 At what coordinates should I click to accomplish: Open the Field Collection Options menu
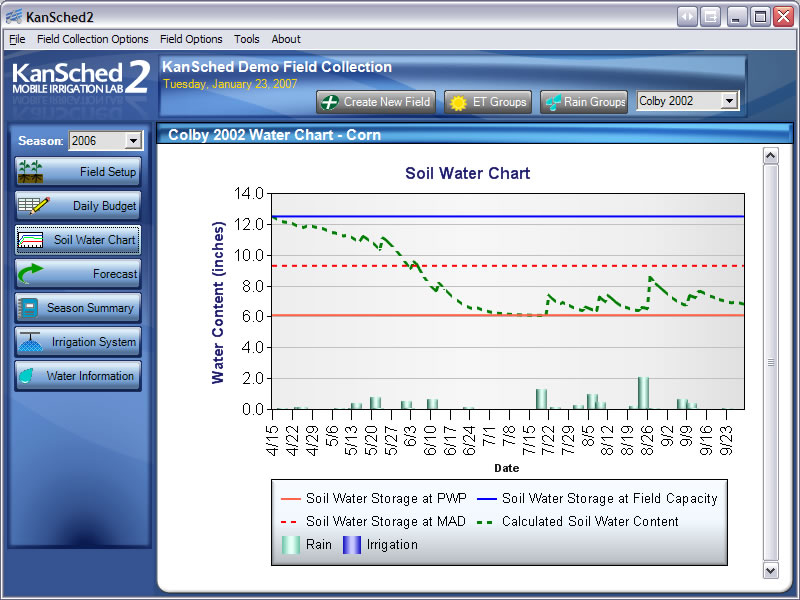coord(92,39)
